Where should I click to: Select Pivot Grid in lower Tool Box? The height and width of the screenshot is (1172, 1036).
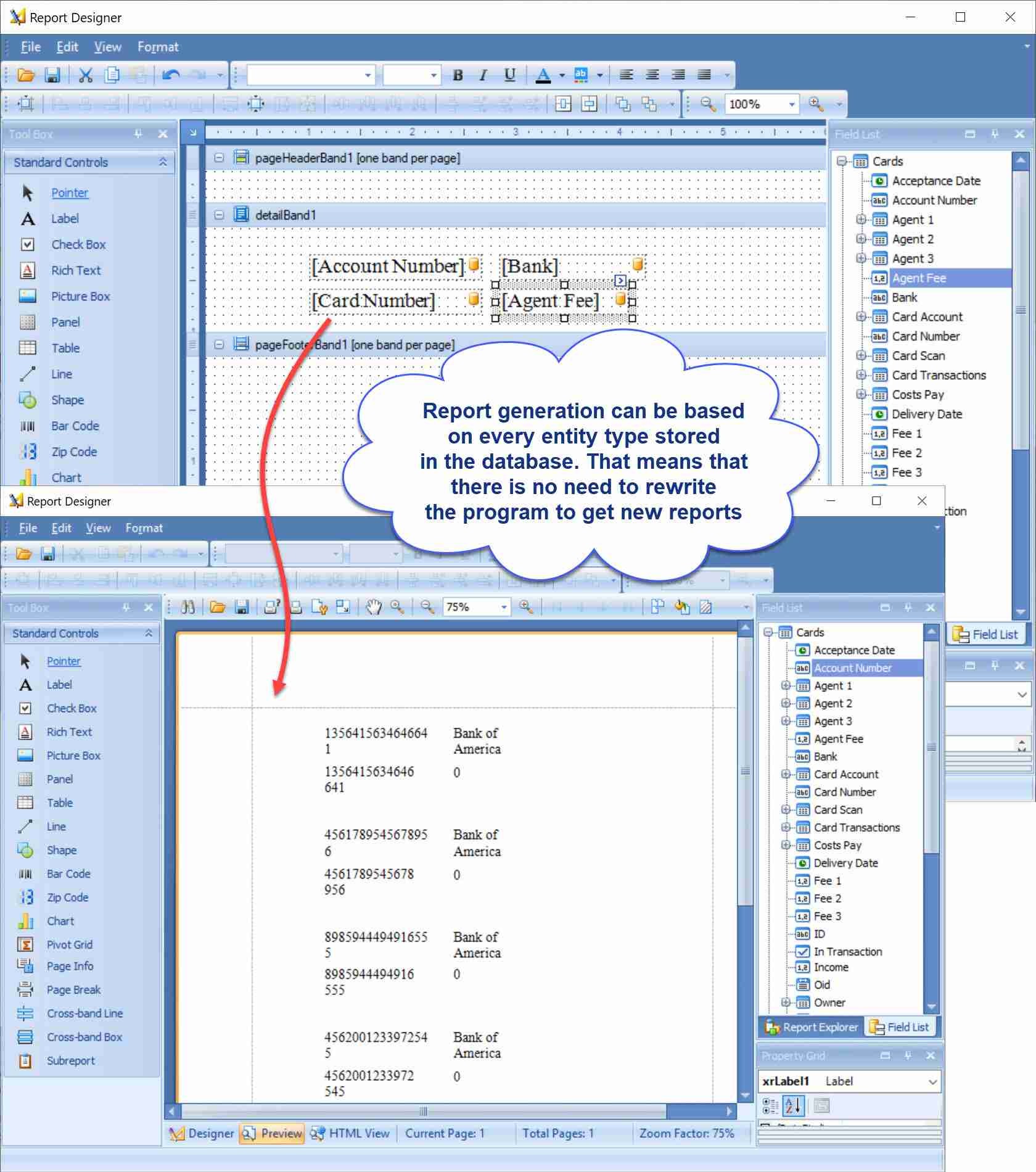pos(70,944)
